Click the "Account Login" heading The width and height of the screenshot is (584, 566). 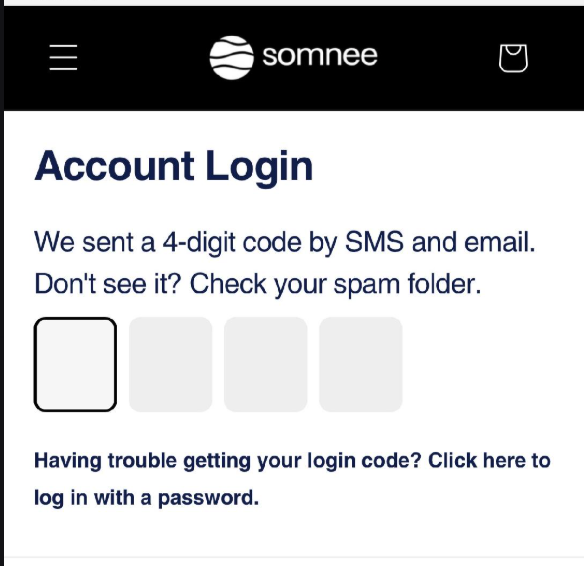174,167
